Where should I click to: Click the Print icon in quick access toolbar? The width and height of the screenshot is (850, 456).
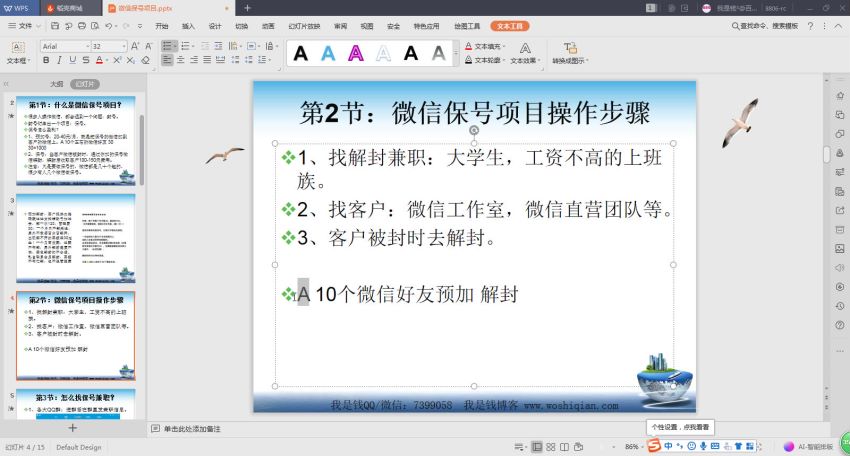pos(82,25)
